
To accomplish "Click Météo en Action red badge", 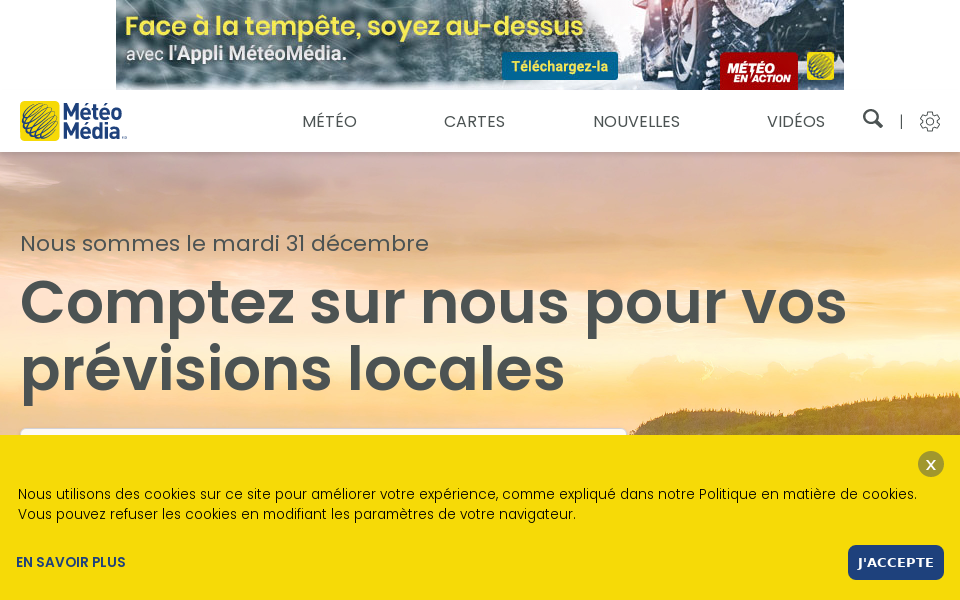I will pos(759,71).
